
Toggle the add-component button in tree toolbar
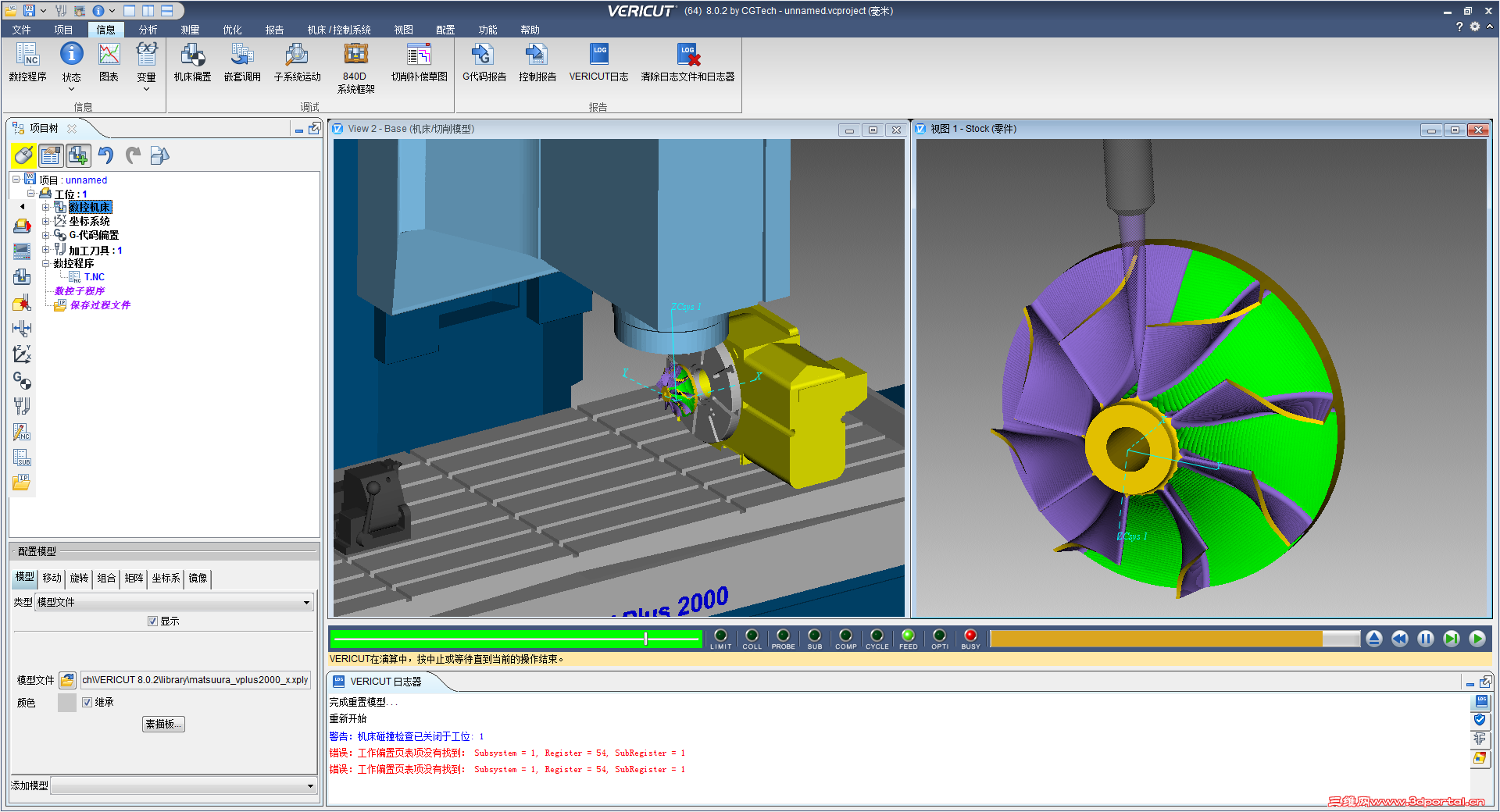coord(78,155)
